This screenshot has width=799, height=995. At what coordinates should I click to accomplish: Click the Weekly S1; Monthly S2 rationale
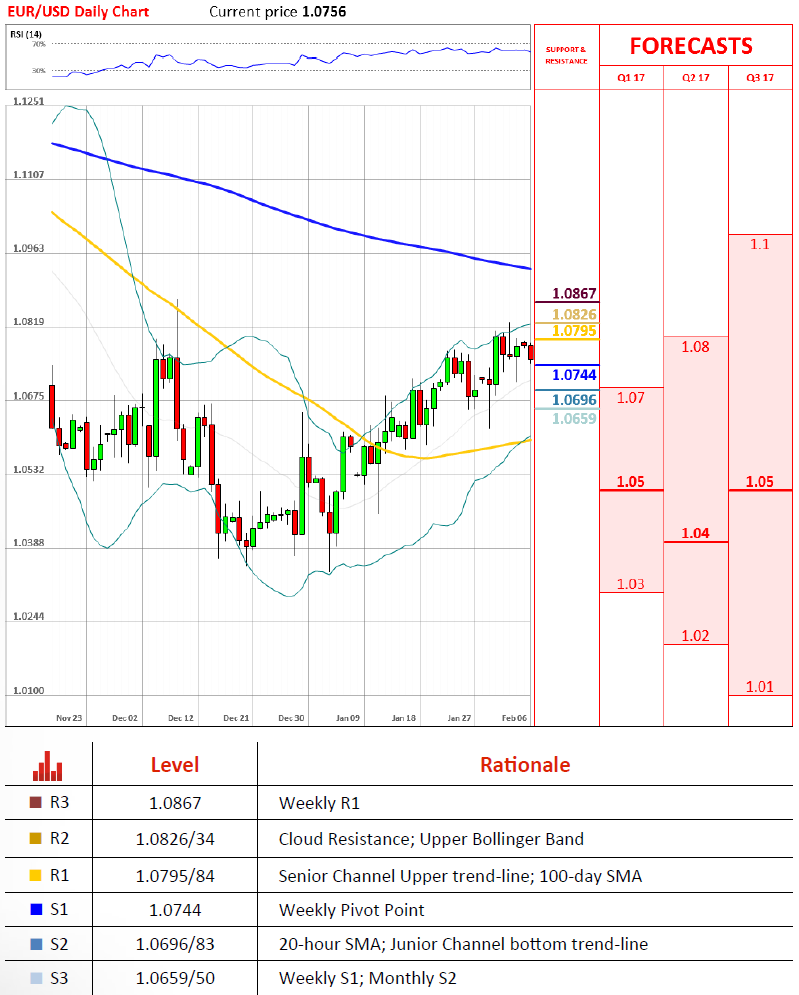click(x=367, y=979)
